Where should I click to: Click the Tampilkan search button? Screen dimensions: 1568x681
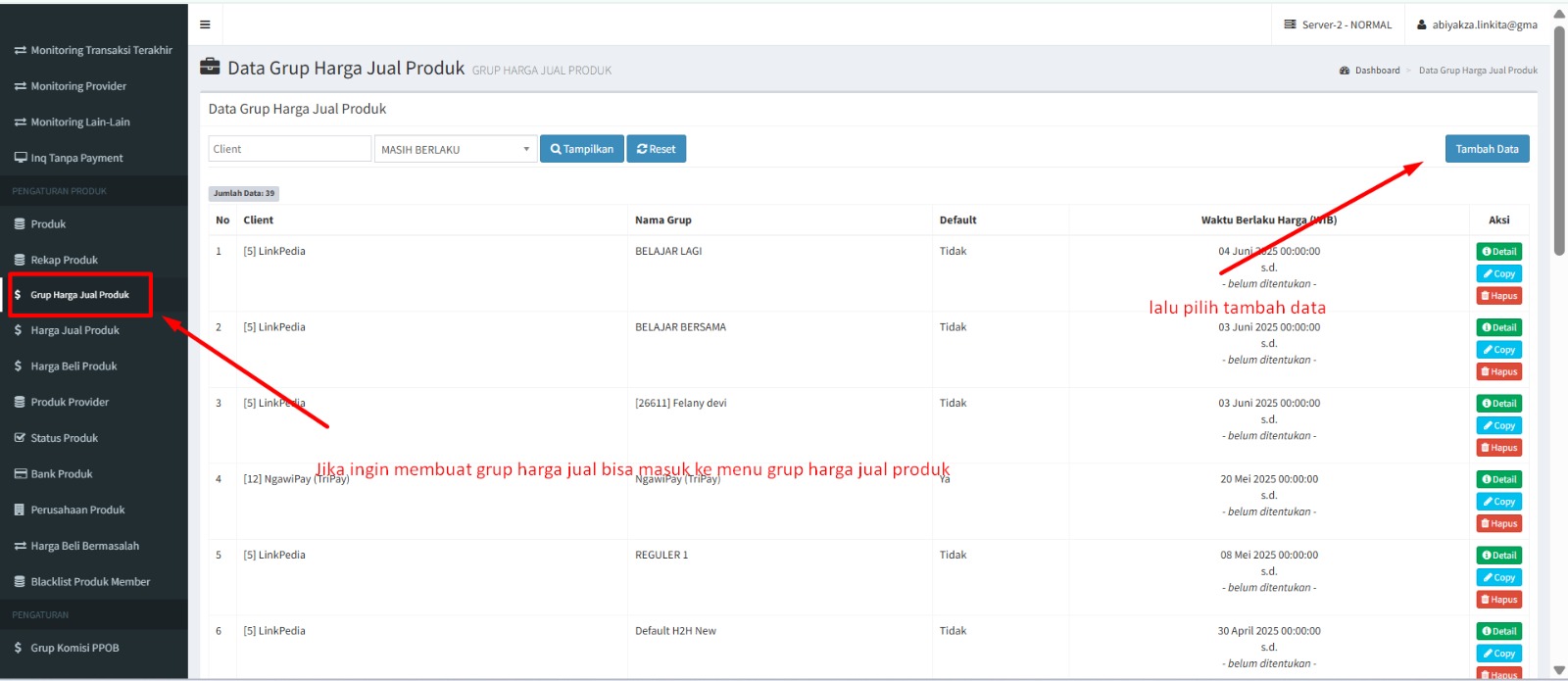pyautogui.click(x=582, y=149)
